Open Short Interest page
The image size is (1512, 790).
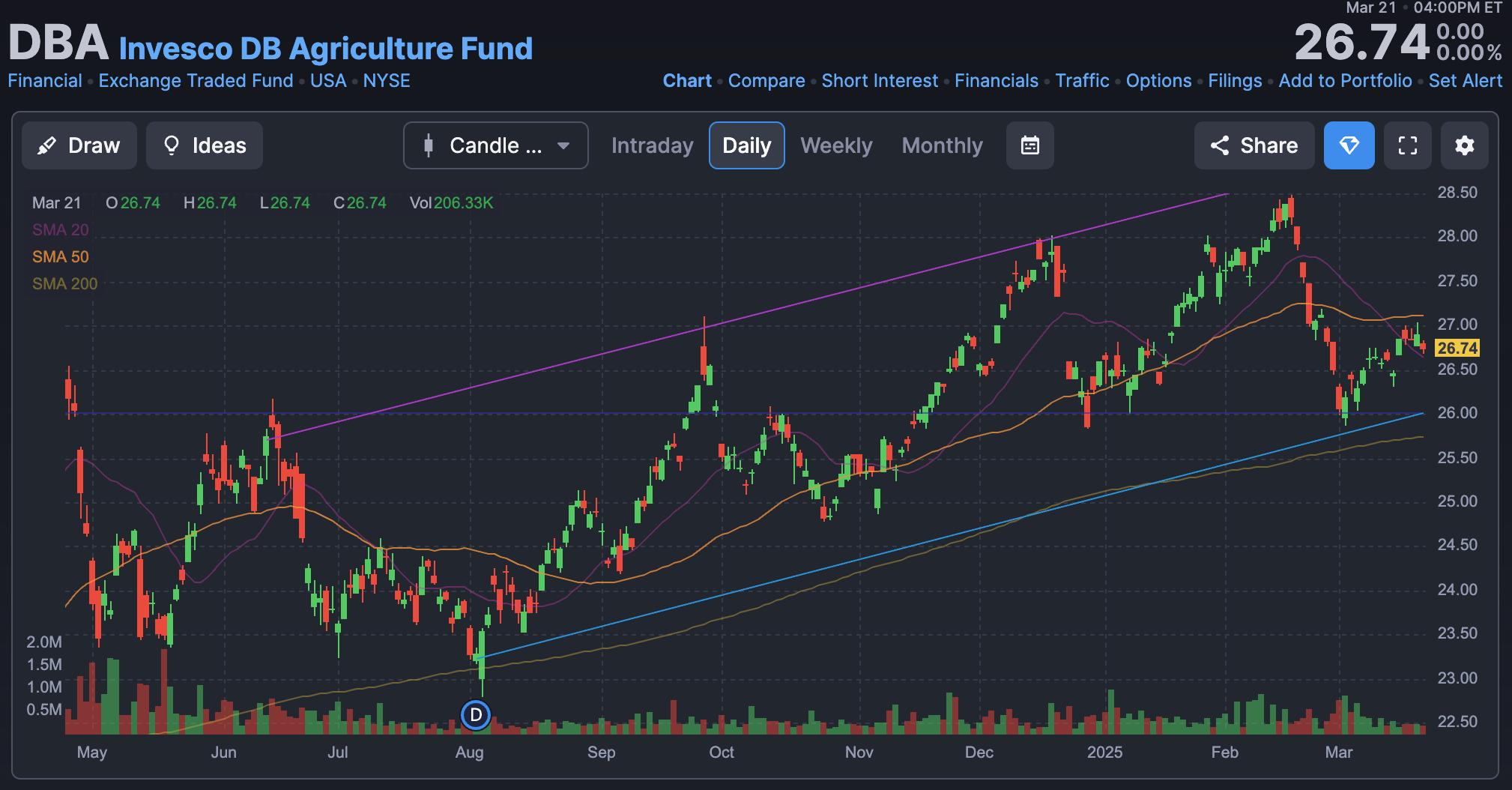880,81
